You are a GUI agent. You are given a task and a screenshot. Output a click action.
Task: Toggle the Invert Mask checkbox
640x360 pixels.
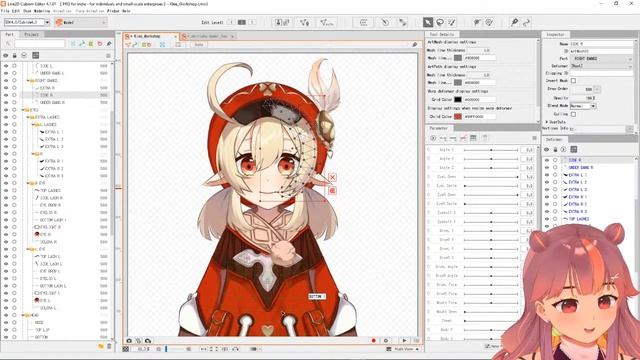(x=573, y=81)
